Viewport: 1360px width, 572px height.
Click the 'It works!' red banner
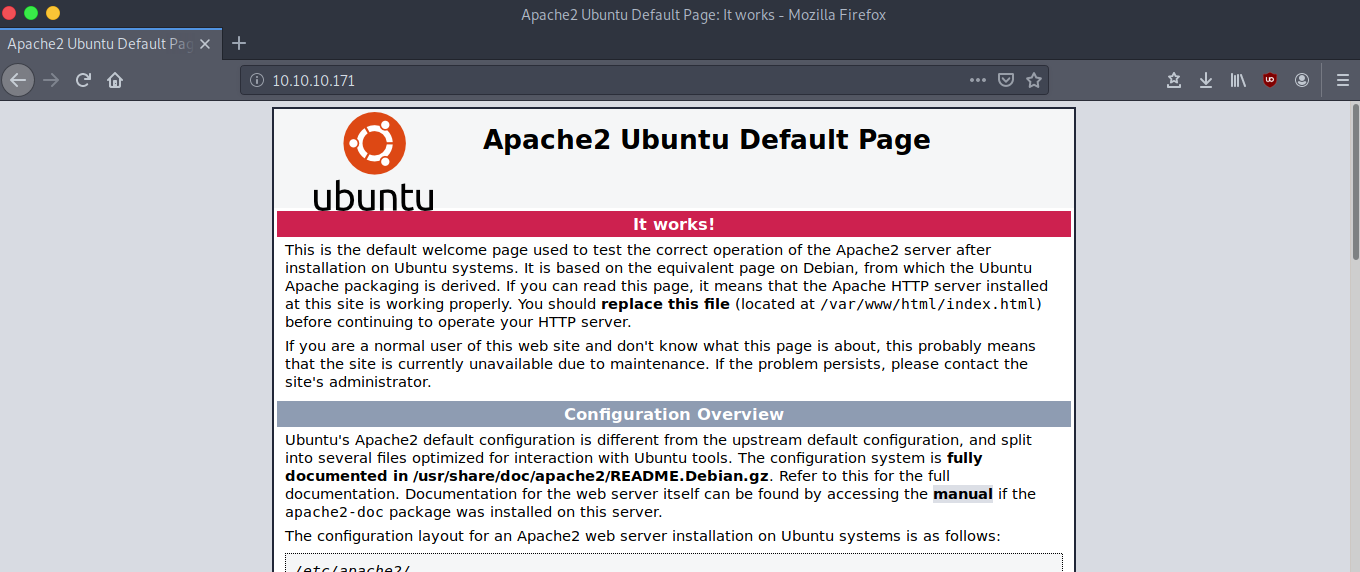674,224
